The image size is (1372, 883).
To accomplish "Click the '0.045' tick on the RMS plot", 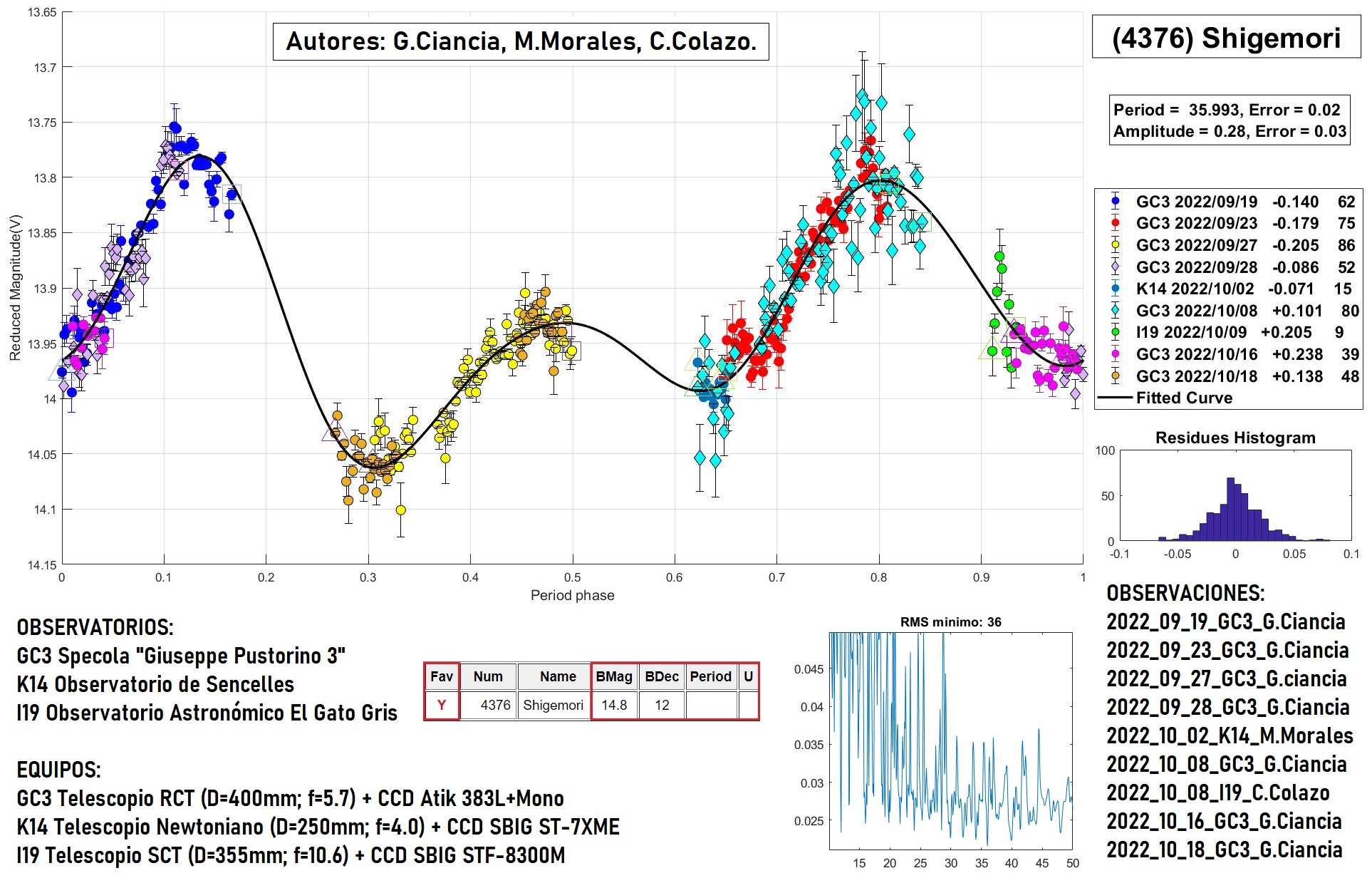I will click(809, 669).
